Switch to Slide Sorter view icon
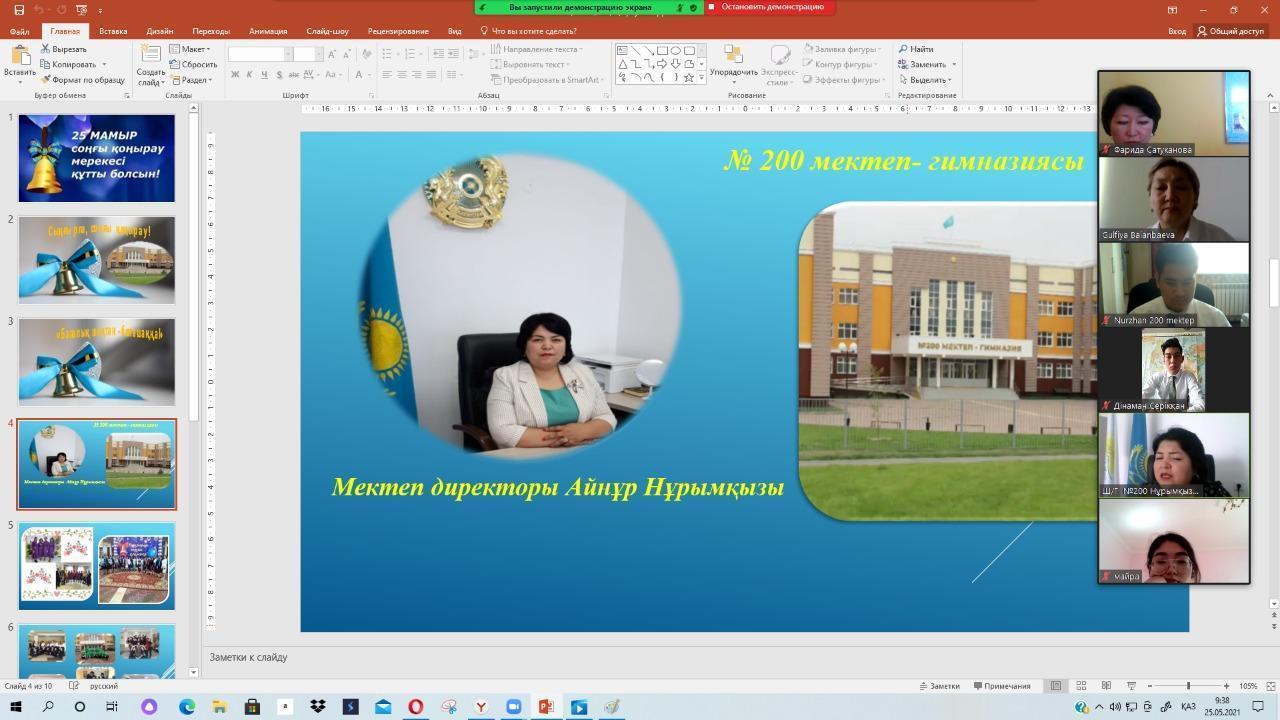The width and height of the screenshot is (1280, 720). pyautogui.click(x=1081, y=686)
